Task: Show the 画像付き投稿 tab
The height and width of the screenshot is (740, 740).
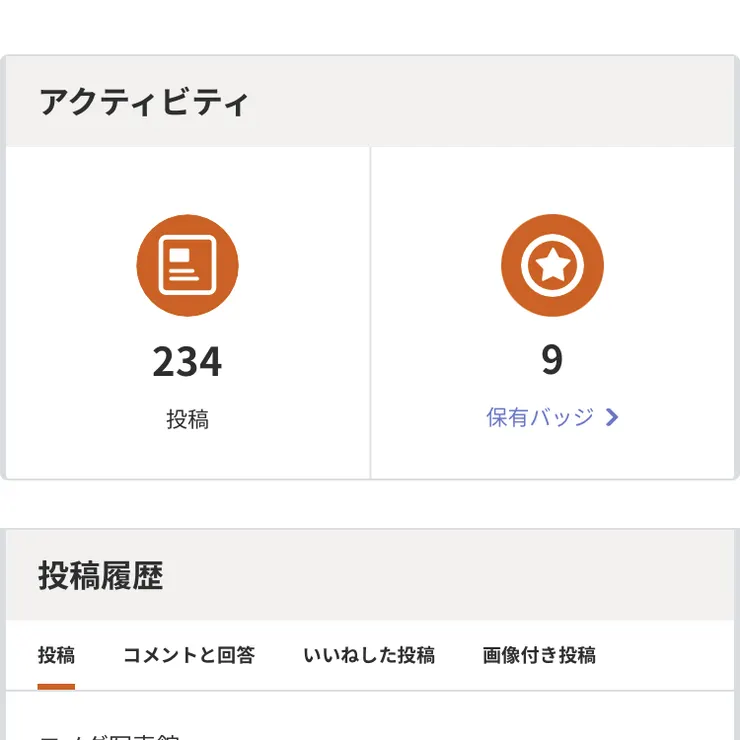Action: point(539,655)
